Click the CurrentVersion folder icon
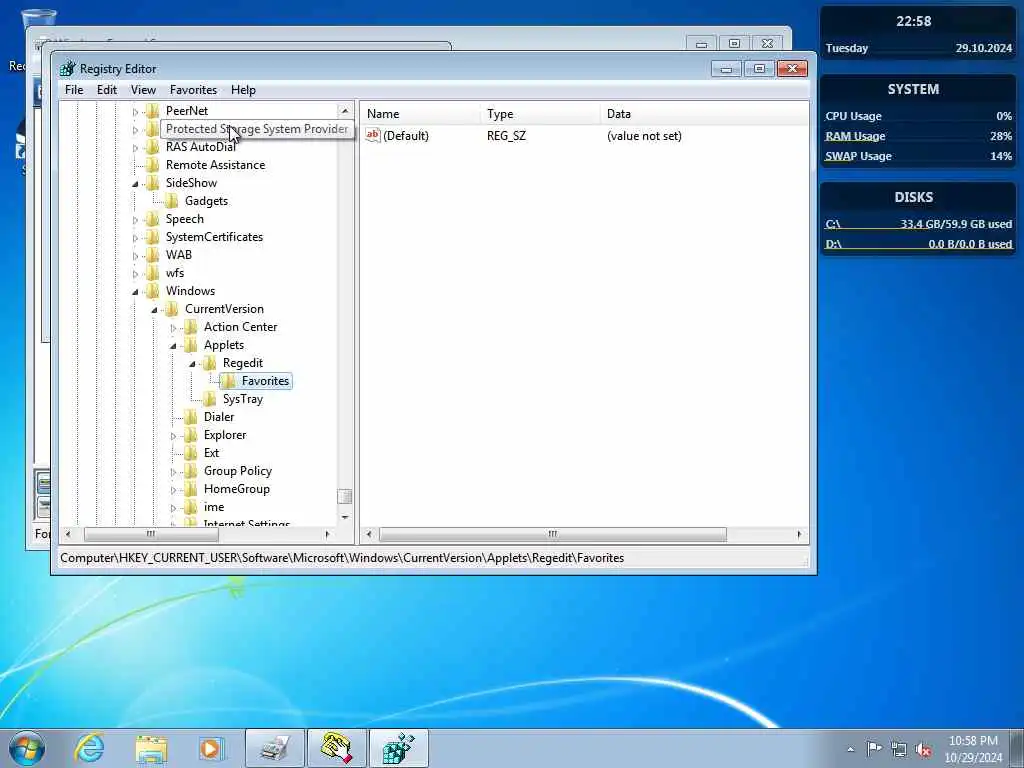 [x=172, y=309]
